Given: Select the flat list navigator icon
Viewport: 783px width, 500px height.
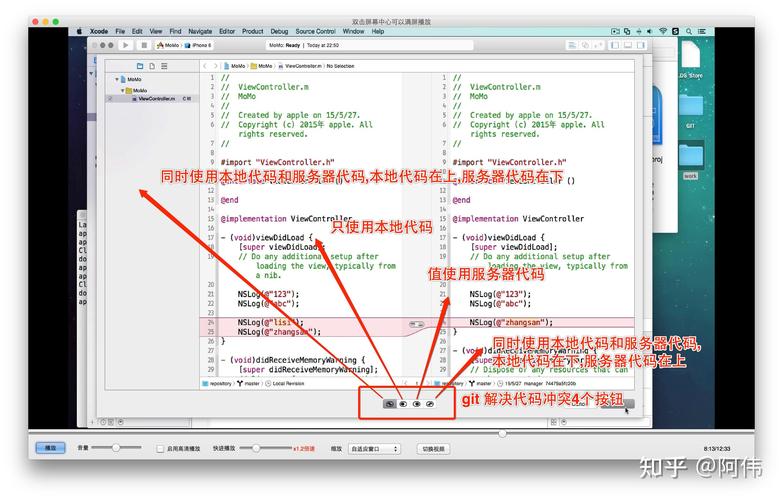Looking at the screenshot, I should 164,66.
